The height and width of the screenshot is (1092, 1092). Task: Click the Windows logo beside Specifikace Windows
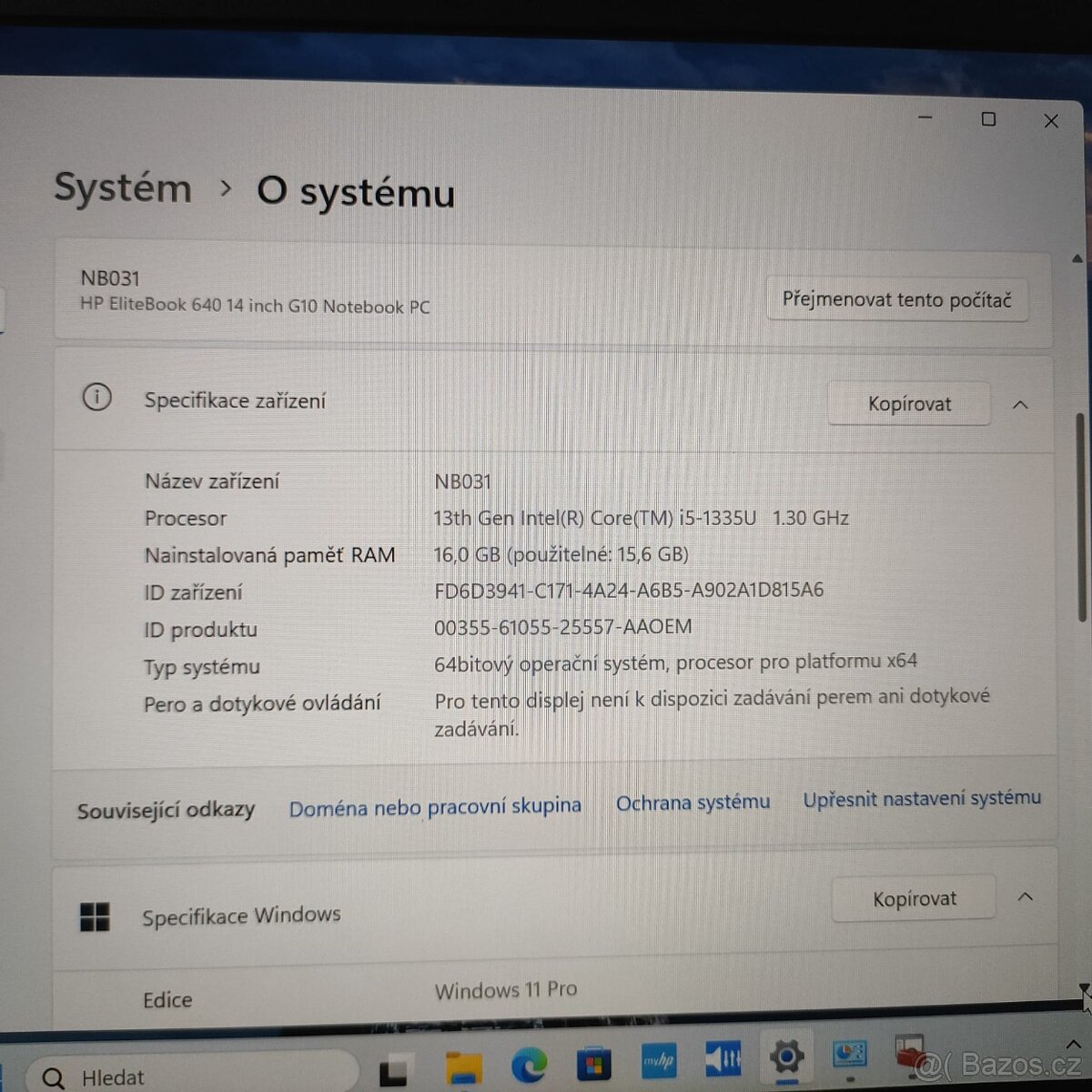(x=94, y=917)
